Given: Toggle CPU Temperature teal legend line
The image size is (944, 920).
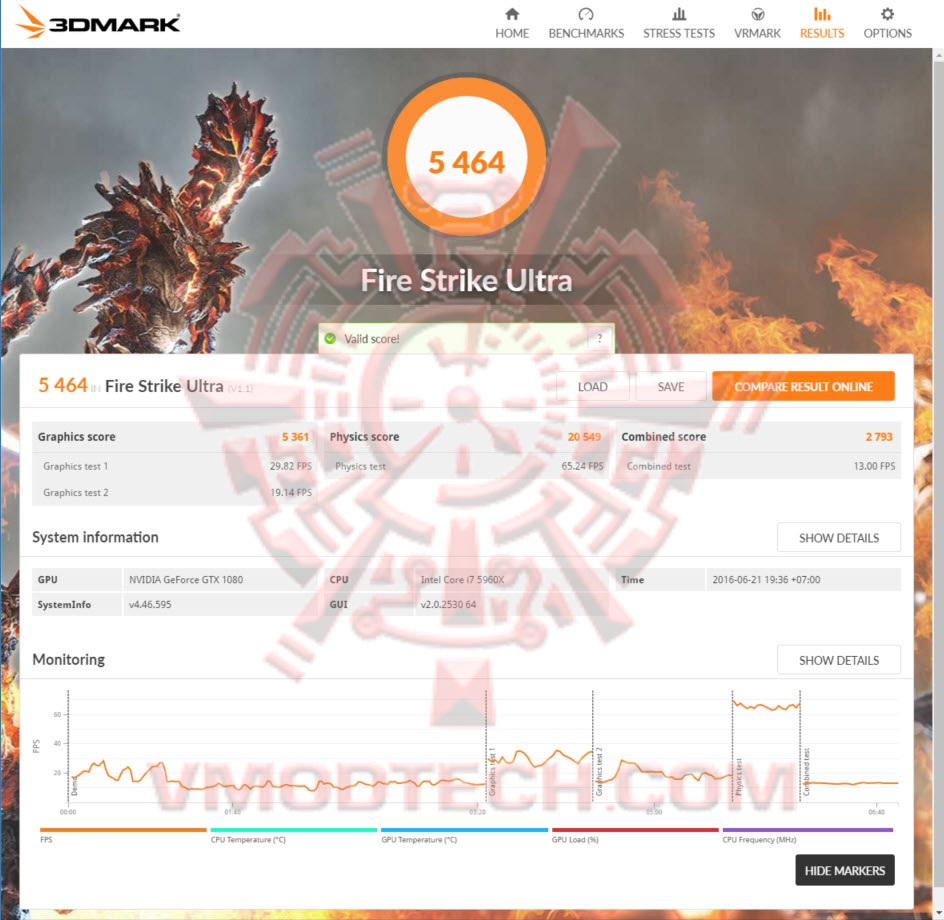Looking at the screenshot, I should pyautogui.click(x=294, y=830).
